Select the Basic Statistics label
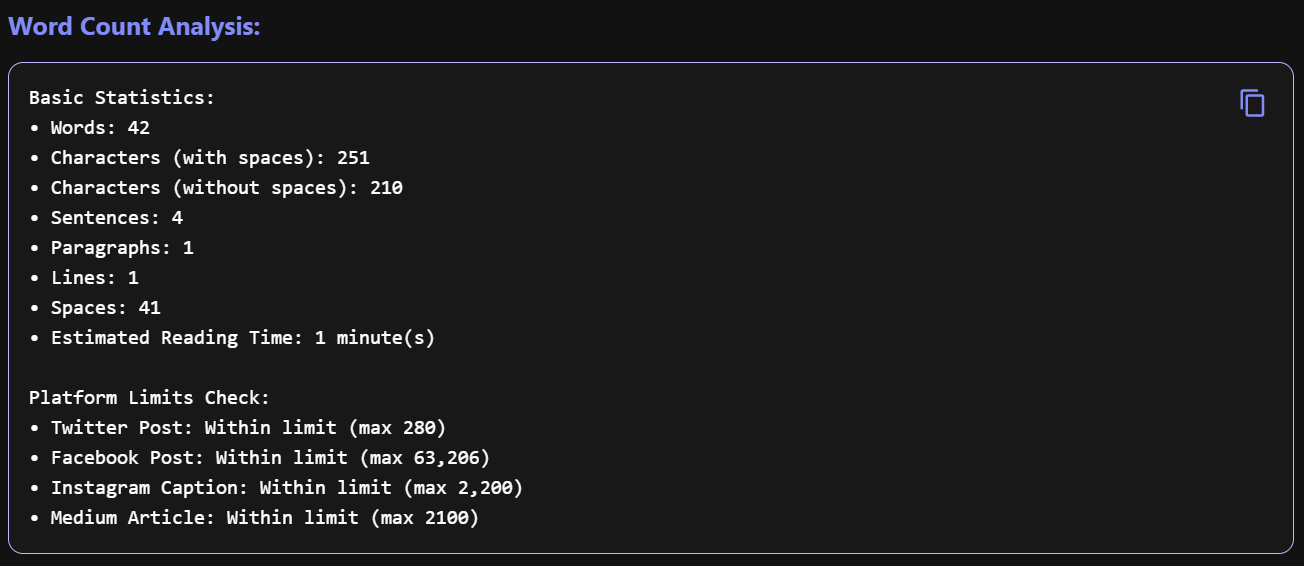 coord(122,98)
